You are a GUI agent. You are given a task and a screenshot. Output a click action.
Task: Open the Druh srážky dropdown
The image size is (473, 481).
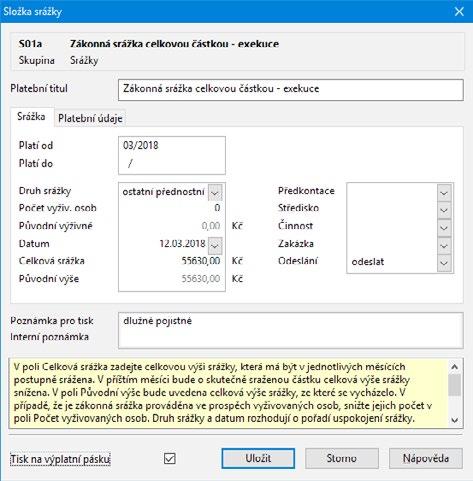pos(214,192)
